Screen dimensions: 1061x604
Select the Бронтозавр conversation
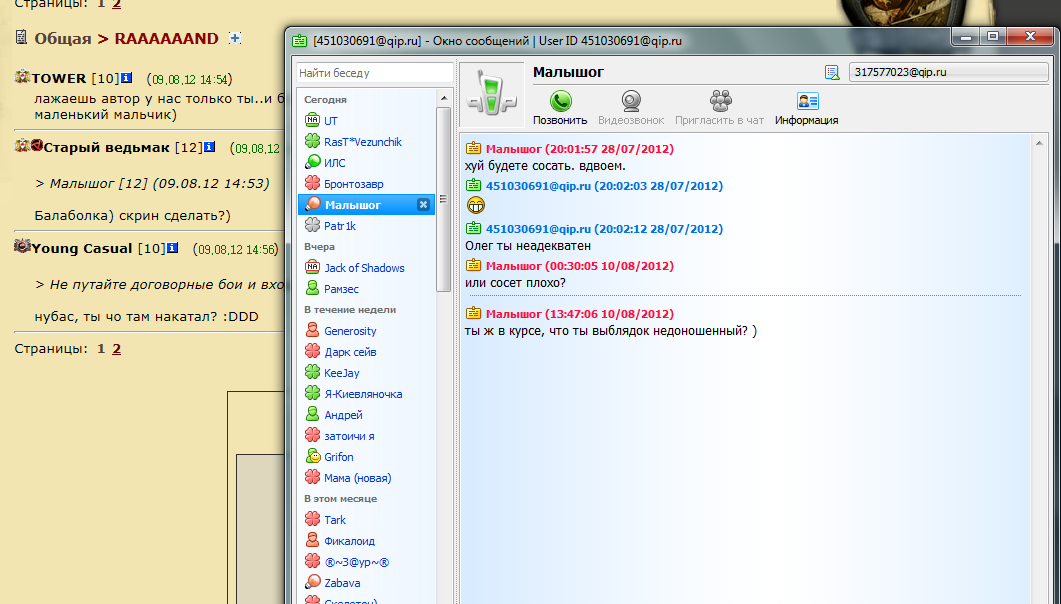[353, 184]
